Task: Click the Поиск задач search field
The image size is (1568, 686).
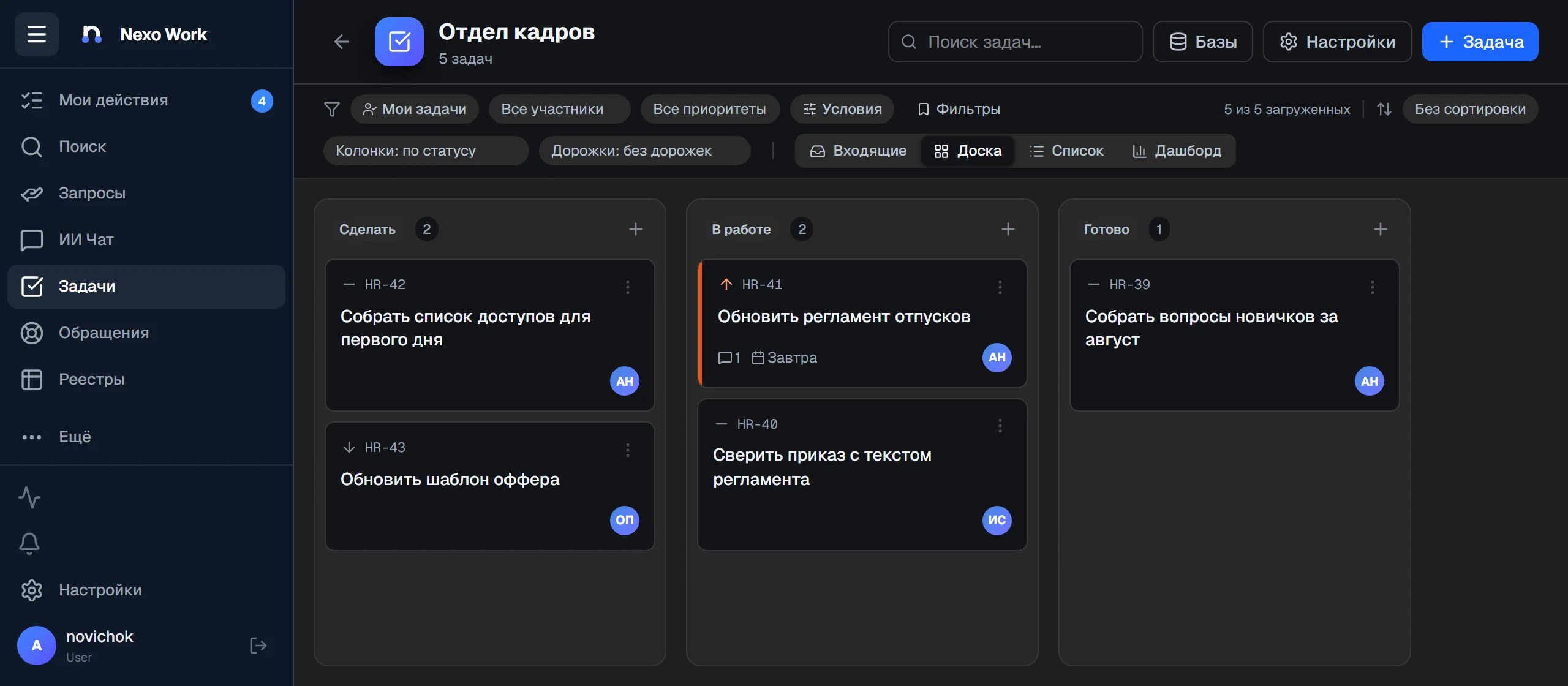Action: 1016,42
